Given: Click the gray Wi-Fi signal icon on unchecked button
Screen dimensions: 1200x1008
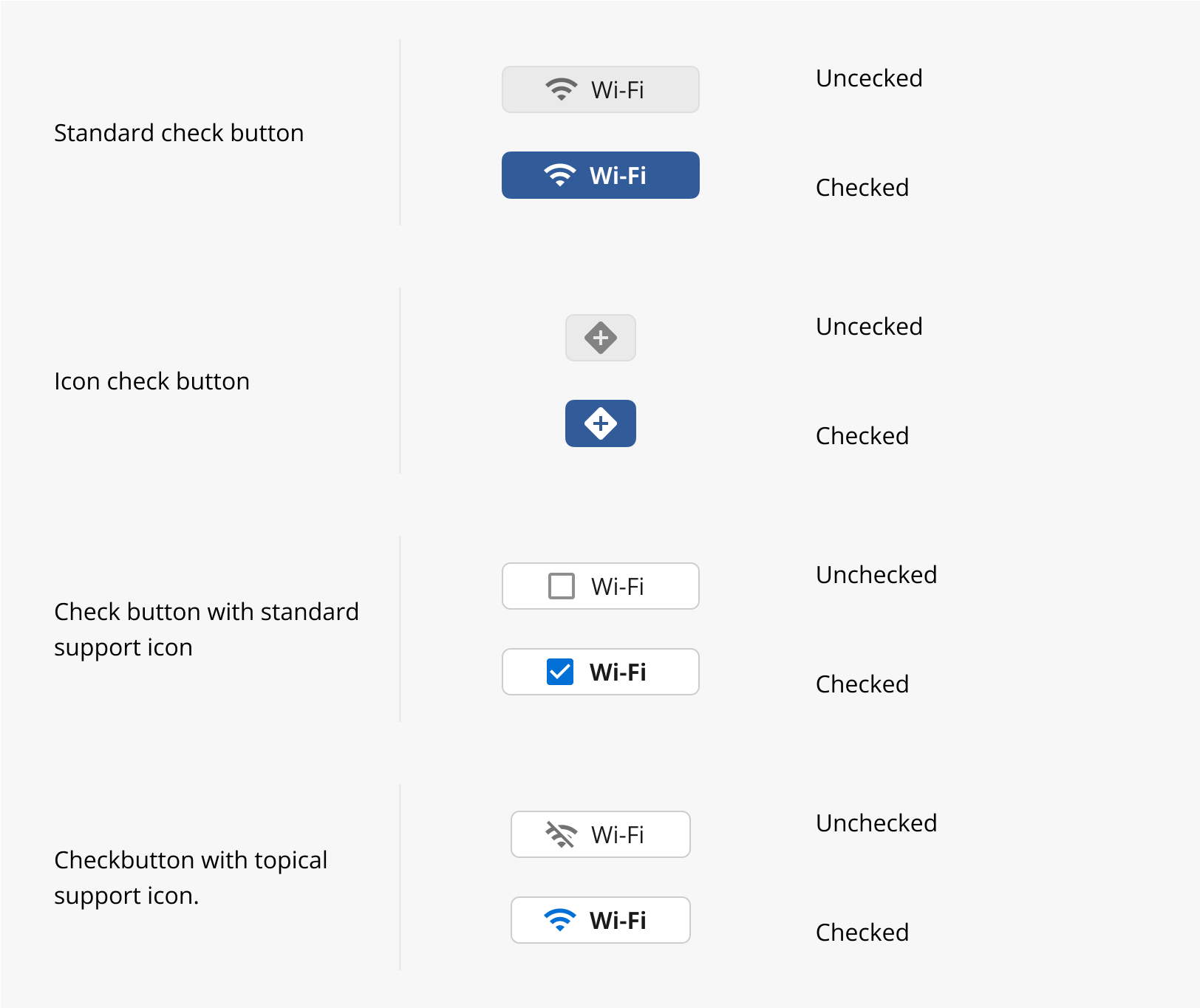Looking at the screenshot, I should pyautogui.click(x=561, y=89).
